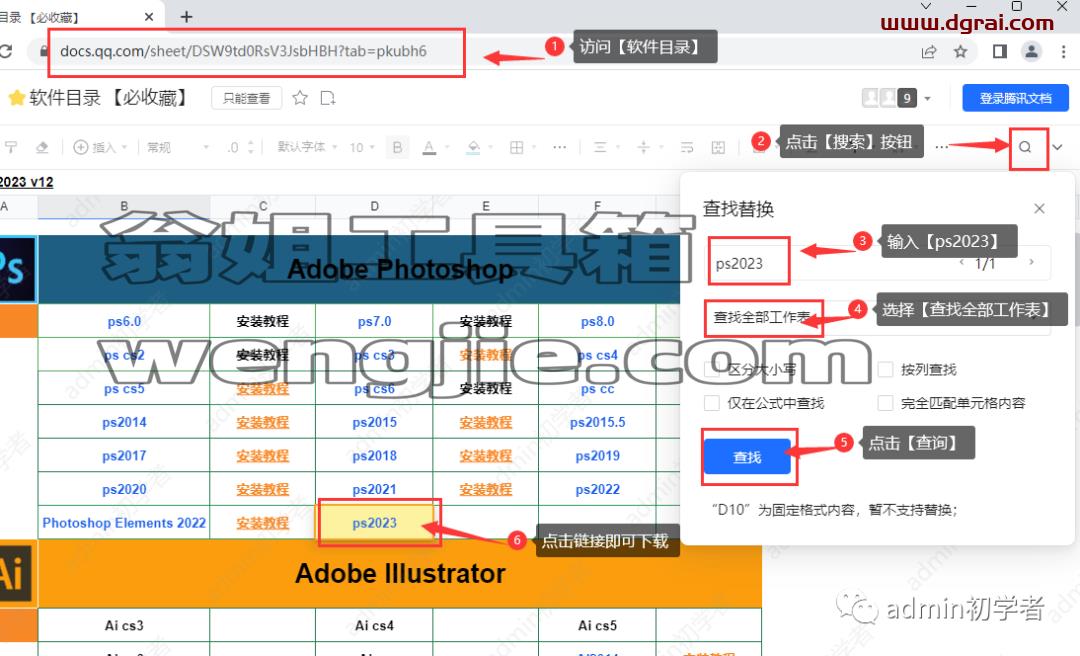1080x656 pixels.
Task: Select column E header
Action: pyautogui.click(x=486, y=206)
